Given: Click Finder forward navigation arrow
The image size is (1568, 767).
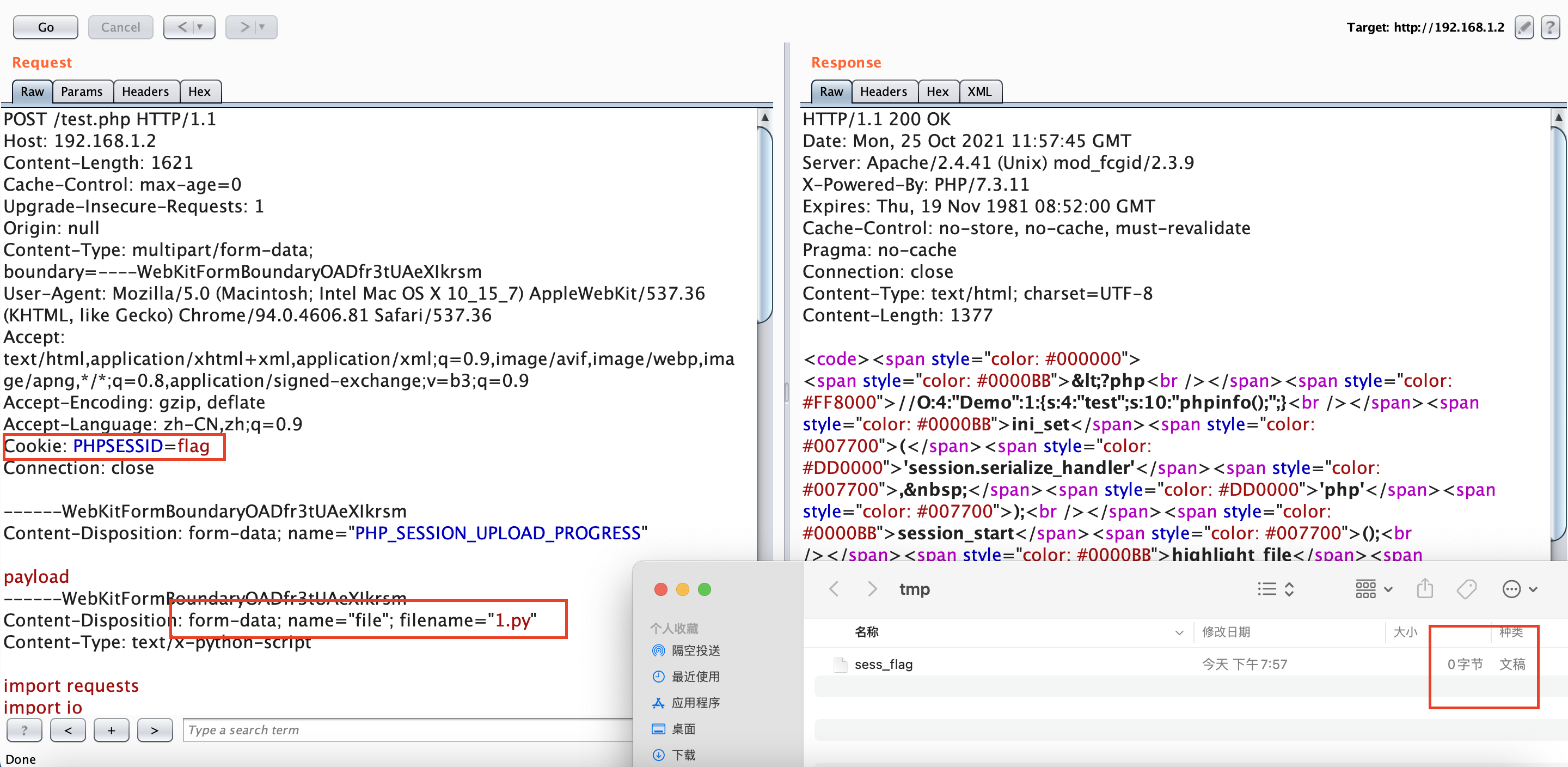Looking at the screenshot, I should pyautogui.click(x=872, y=589).
